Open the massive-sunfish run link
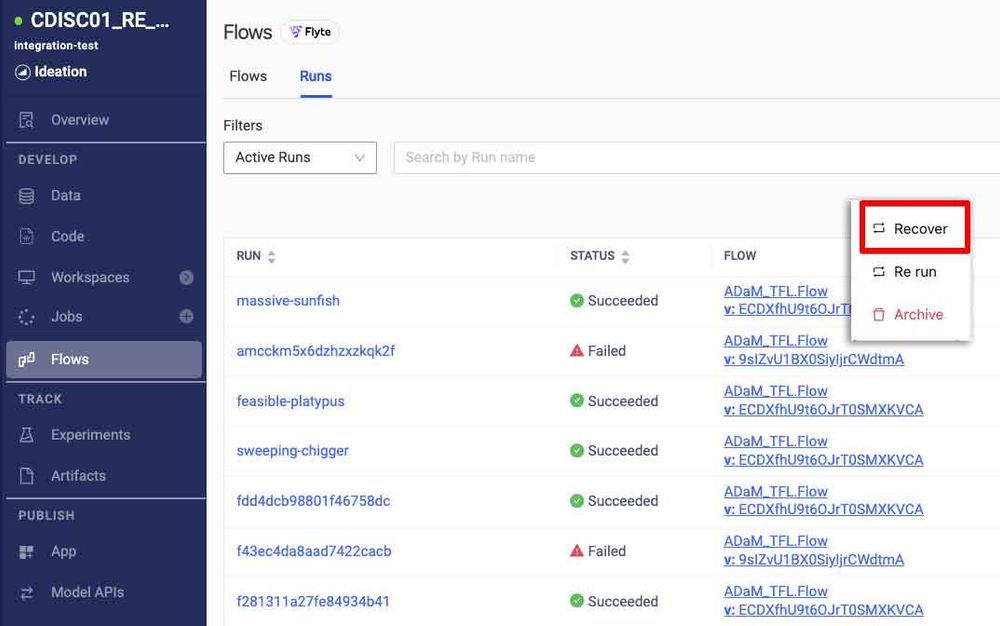1000x626 pixels. (x=288, y=300)
